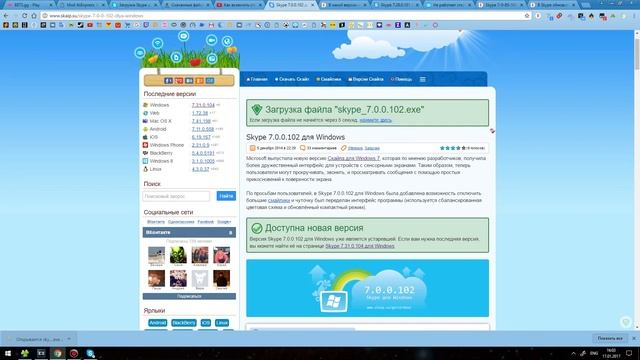
Task: Open Chrome from the taskbar
Action: pyautogui.click(x=58, y=353)
